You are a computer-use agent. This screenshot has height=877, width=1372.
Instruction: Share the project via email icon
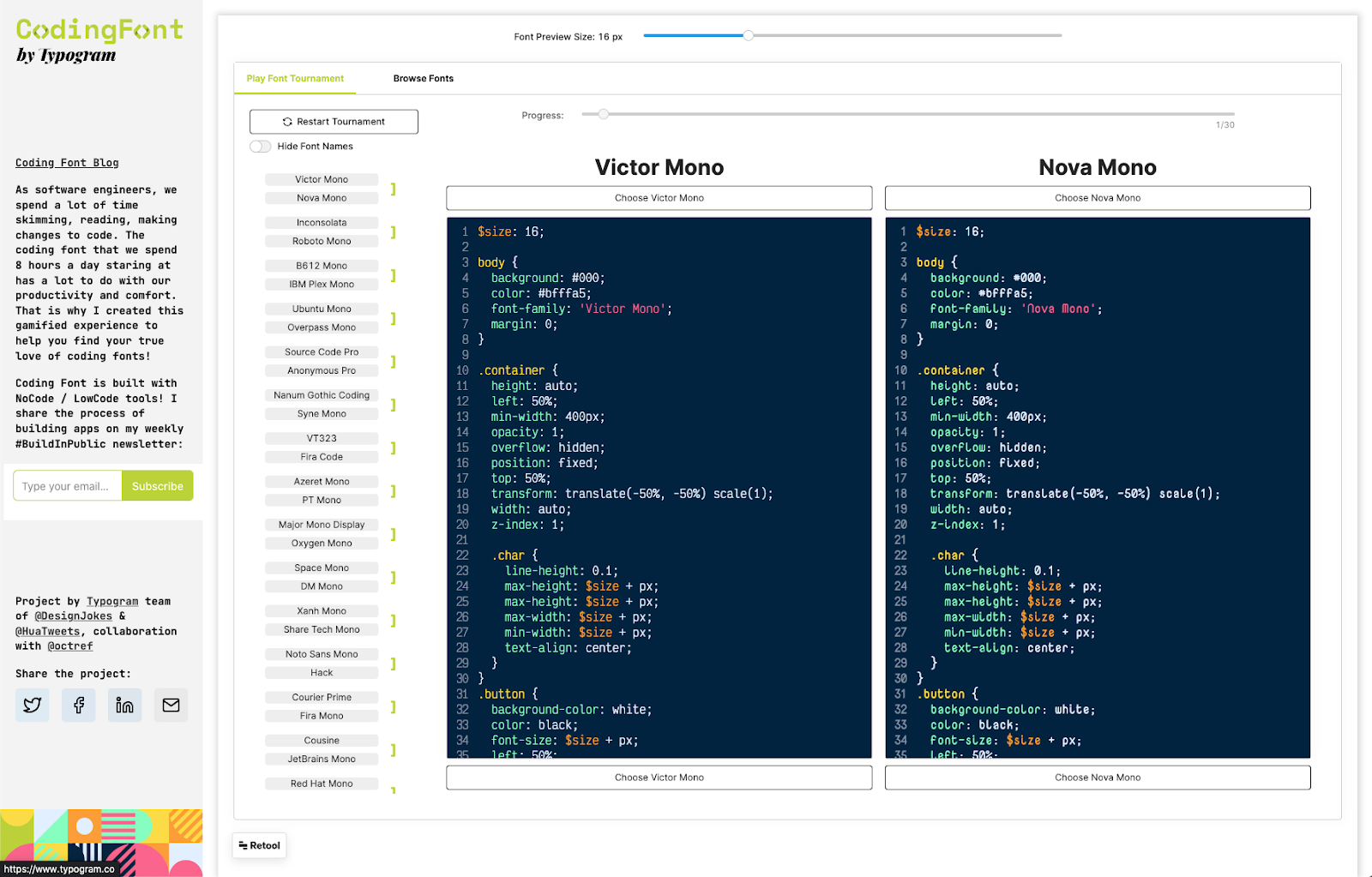click(171, 705)
